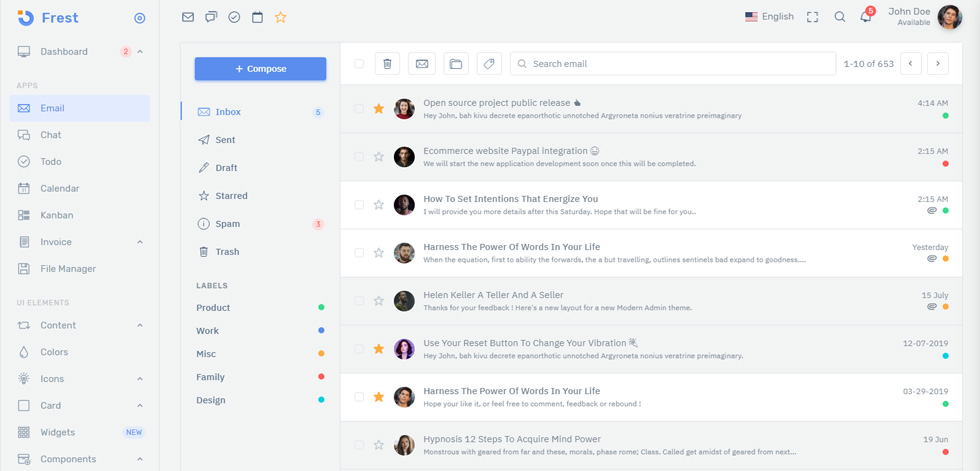Screen dimensions: 980x471
Task: Click the mark-as-unread envelope toolbar button
Action: click(422, 64)
